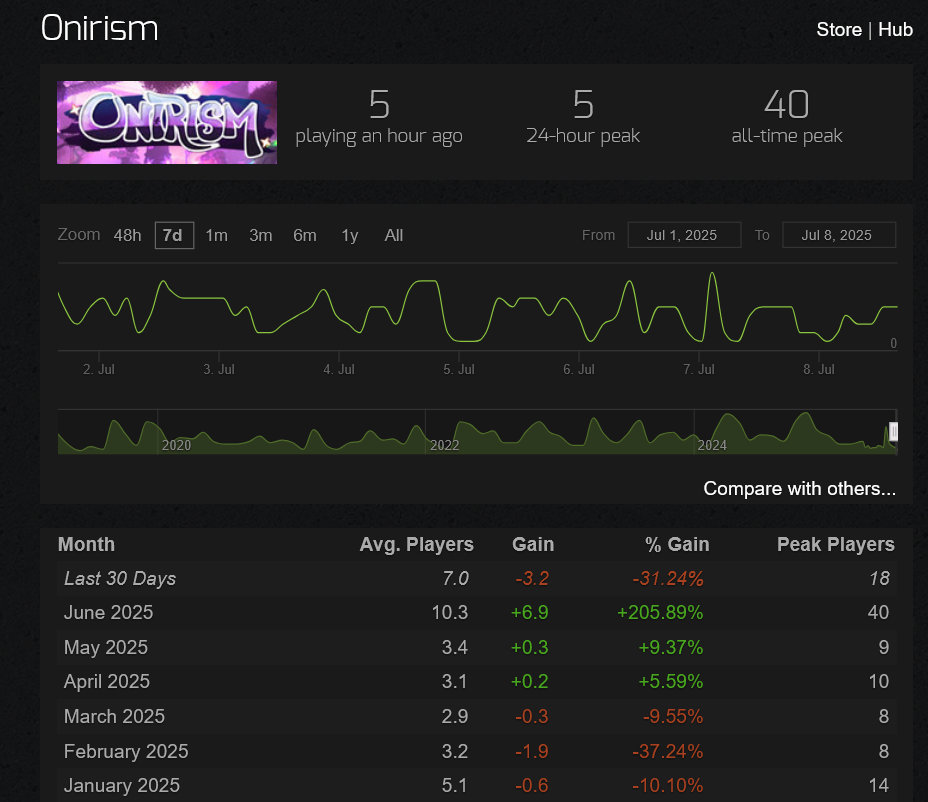The width and height of the screenshot is (928, 802).
Task: Click the +205.89% gain value
Action: 660,613
